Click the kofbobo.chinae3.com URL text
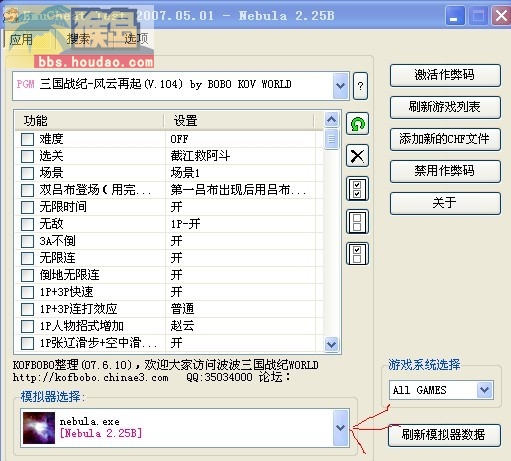The height and width of the screenshot is (461, 511). tap(91, 378)
